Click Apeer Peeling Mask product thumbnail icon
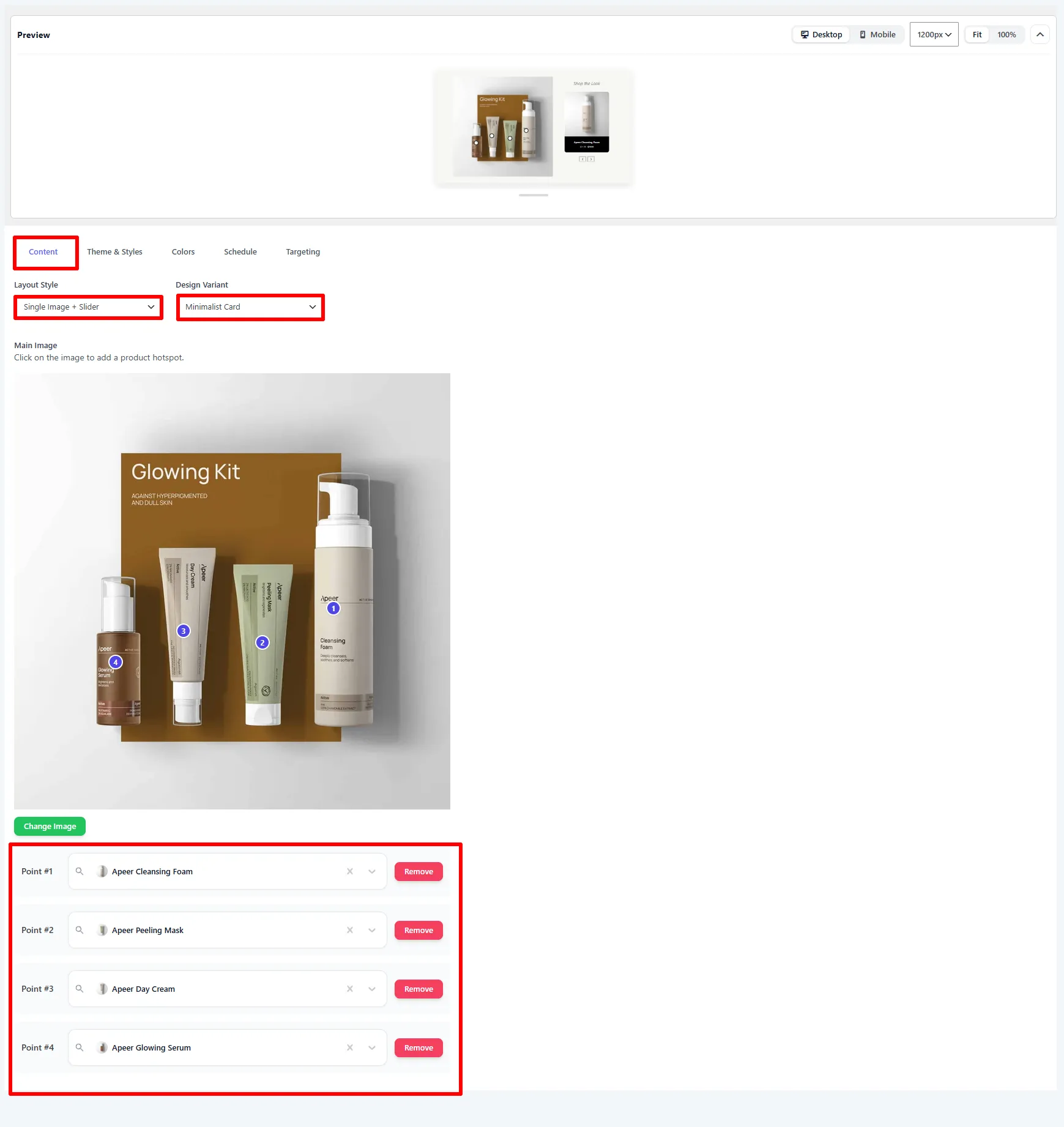The image size is (1064, 1127). 102,930
